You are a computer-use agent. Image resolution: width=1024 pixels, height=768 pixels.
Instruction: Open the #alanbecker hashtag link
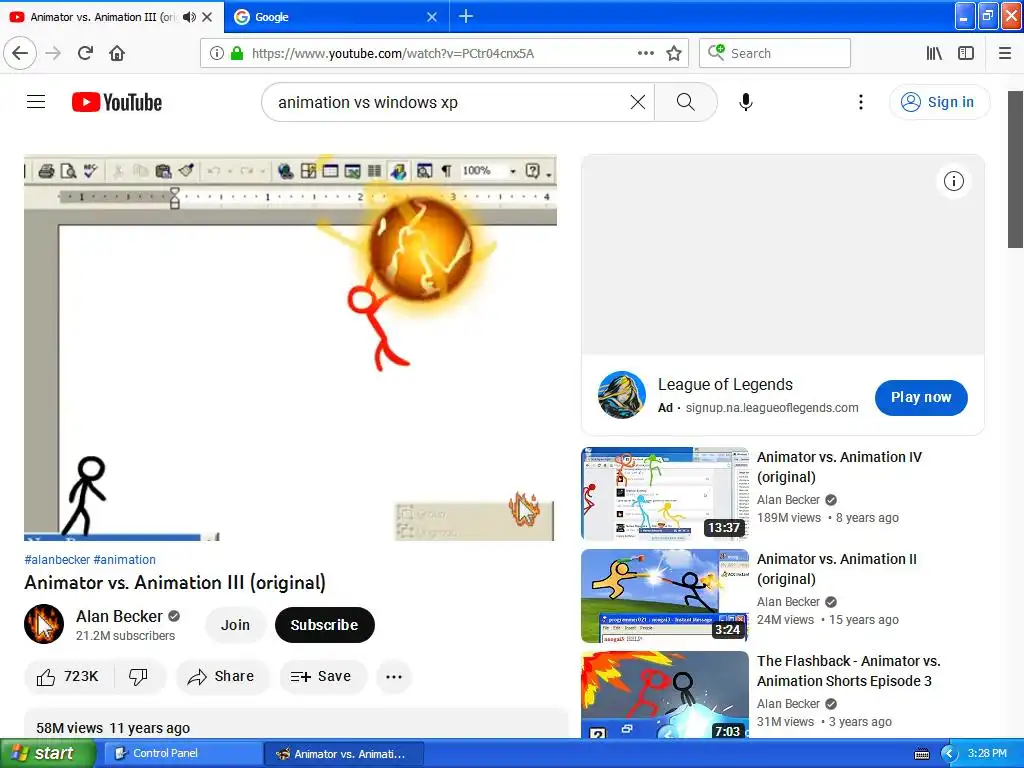pos(57,560)
